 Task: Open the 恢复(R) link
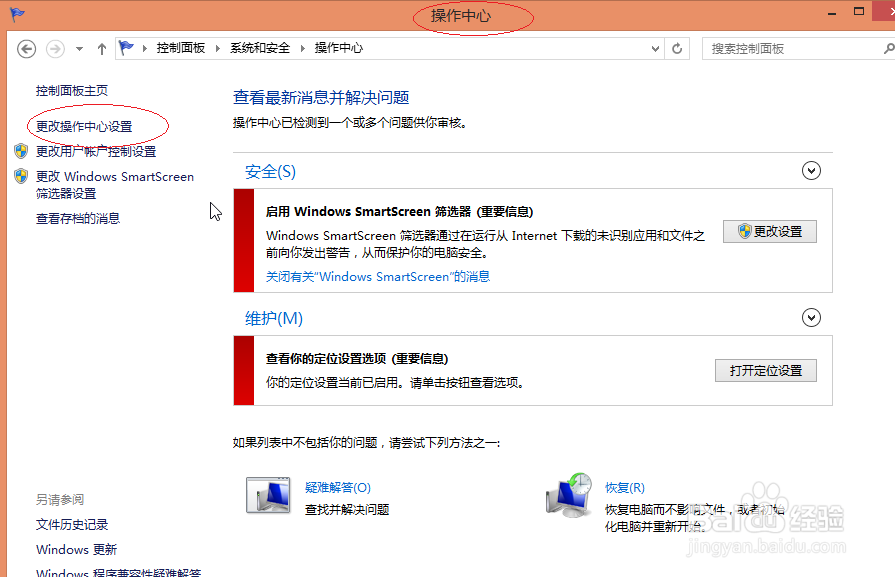click(624, 487)
